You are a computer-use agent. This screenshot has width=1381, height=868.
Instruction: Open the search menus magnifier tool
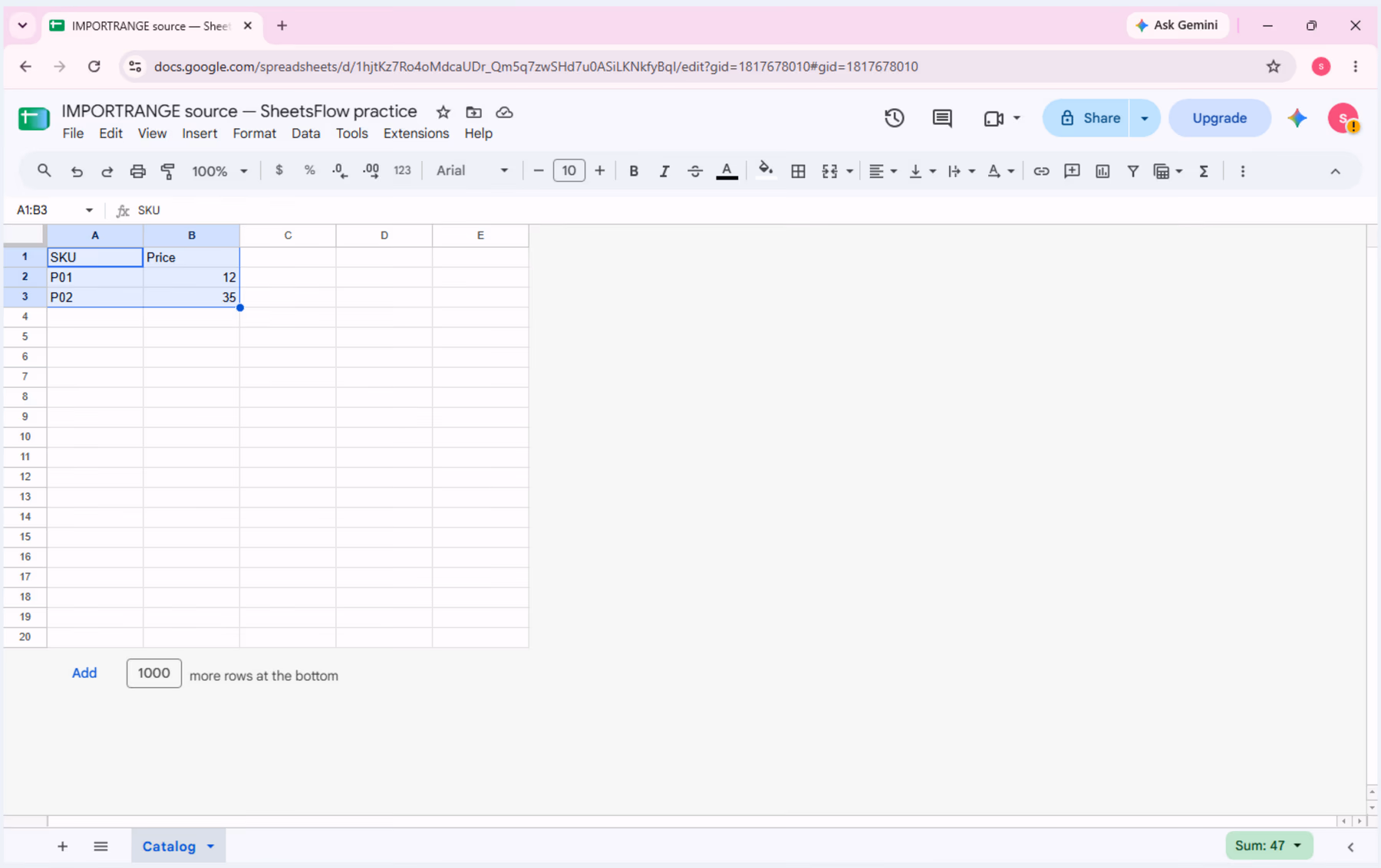pos(44,171)
